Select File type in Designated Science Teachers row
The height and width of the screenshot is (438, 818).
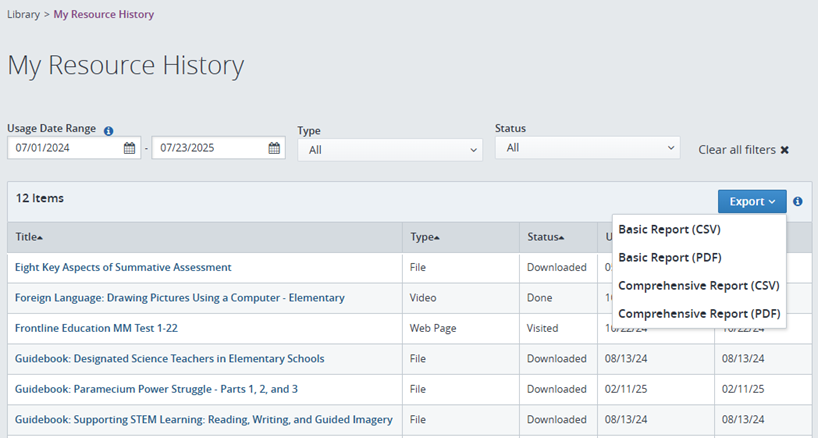[418, 359]
